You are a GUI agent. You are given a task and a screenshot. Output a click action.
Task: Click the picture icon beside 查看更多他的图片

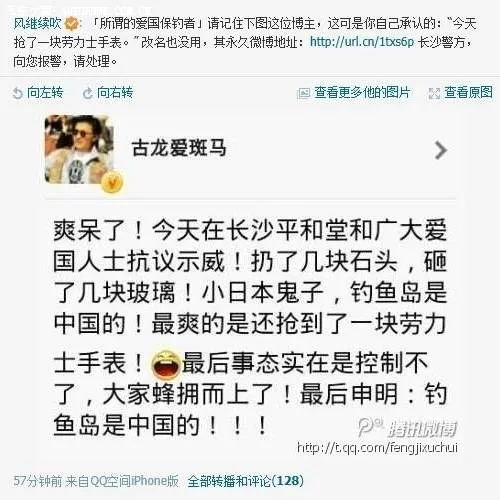pyautogui.click(x=303, y=93)
